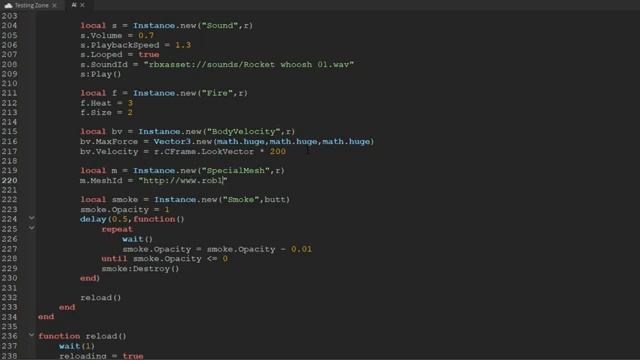Click the value 1.3 after s.PlaybackSpeed
640x360 pixels.
click(x=183, y=45)
